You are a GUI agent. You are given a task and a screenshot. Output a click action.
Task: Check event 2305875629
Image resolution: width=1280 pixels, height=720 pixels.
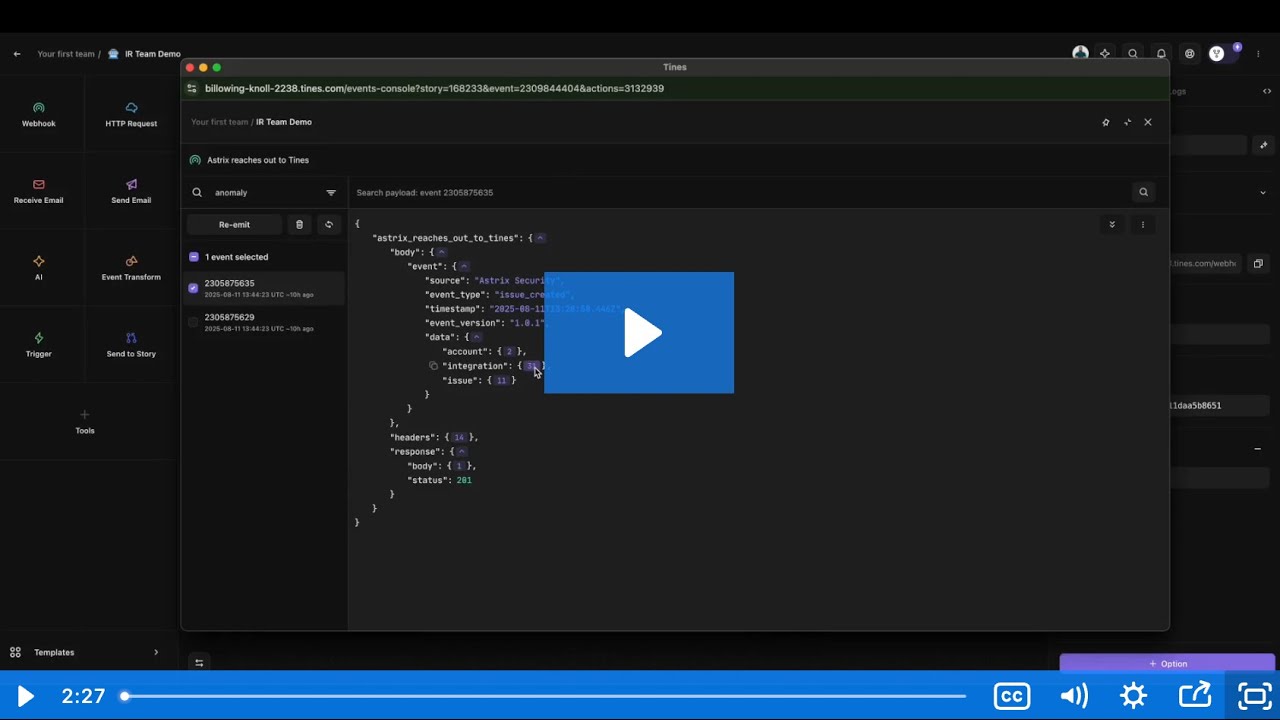pyautogui.click(x=194, y=322)
